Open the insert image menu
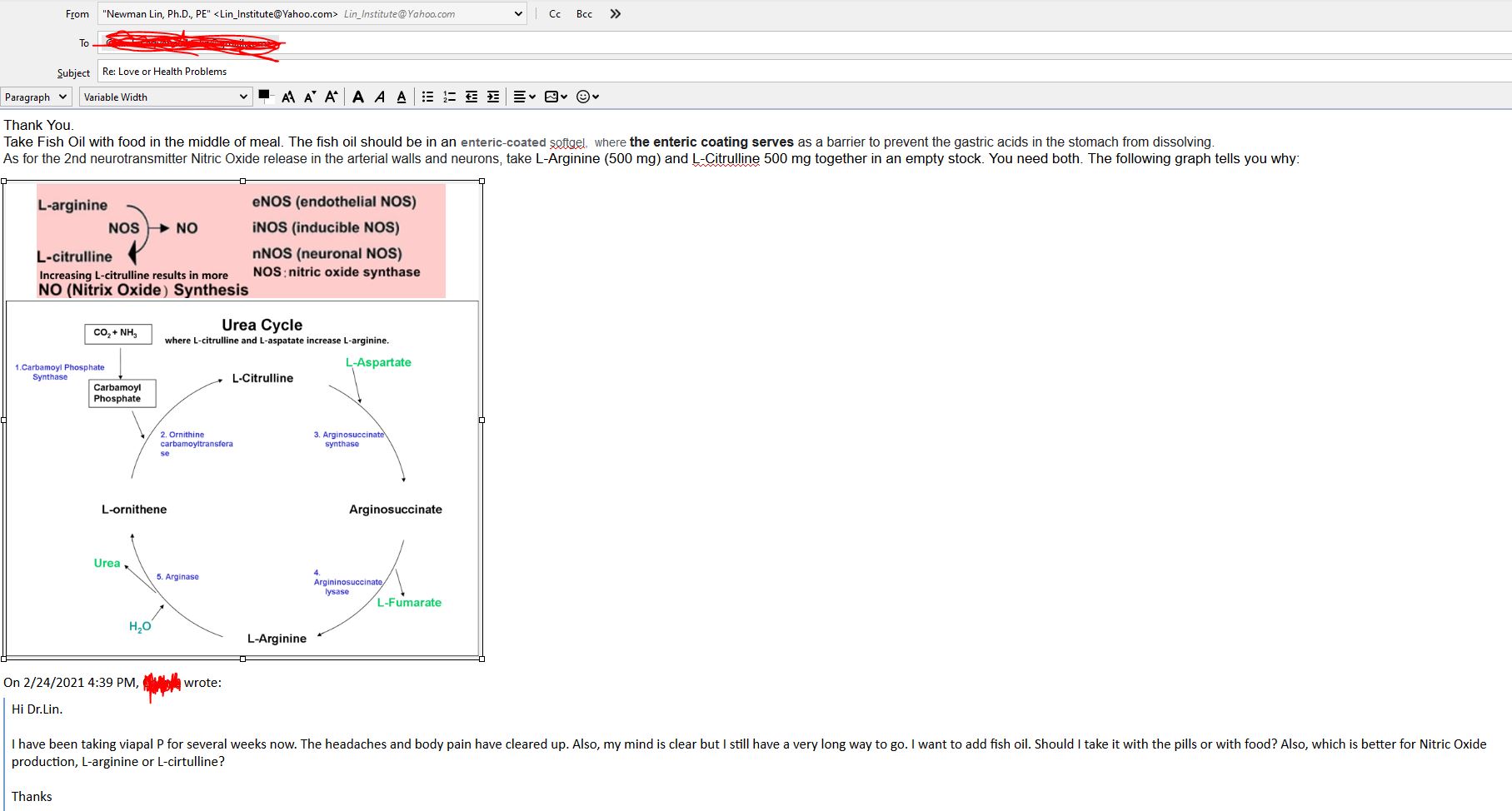The image size is (1512, 811). 556,97
